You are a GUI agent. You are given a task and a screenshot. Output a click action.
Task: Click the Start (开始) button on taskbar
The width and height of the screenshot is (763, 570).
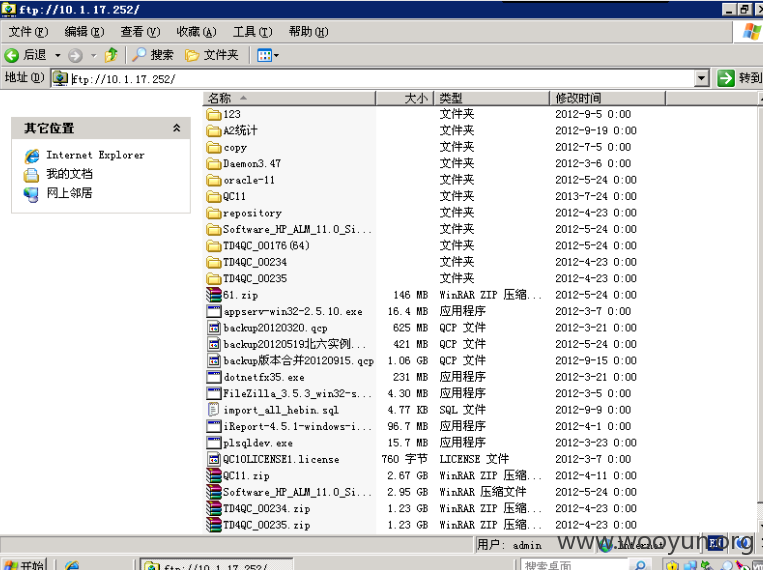tap(24, 565)
